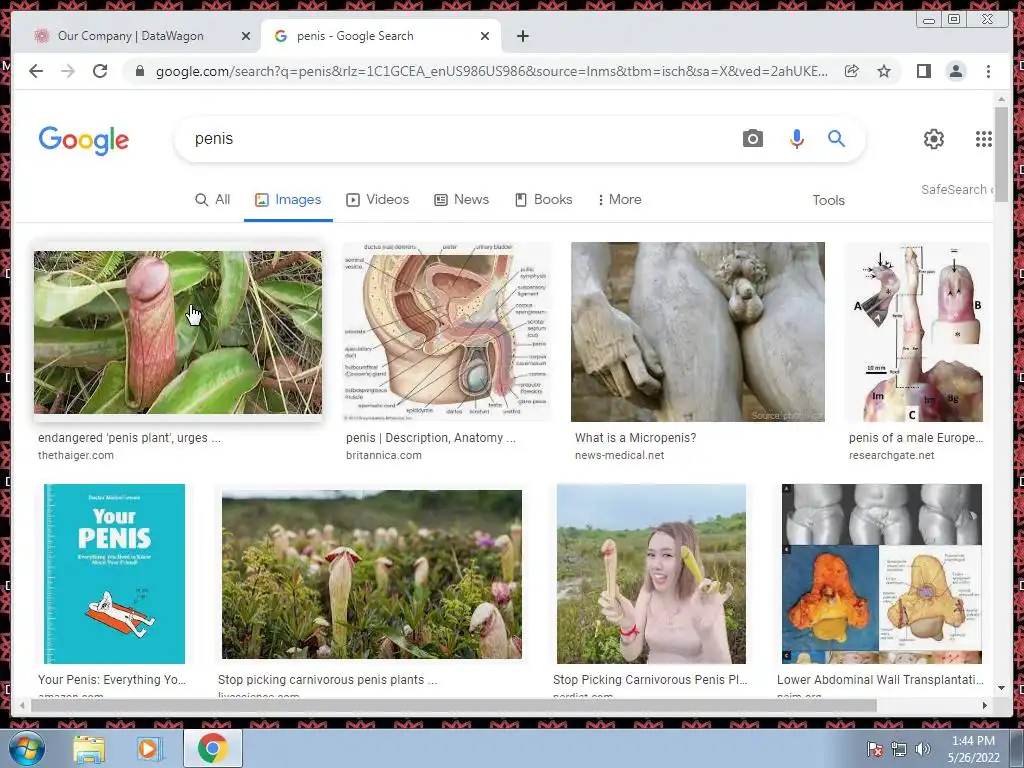Start voice search with microphone
This screenshot has width=1024, height=768.
[x=797, y=138]
